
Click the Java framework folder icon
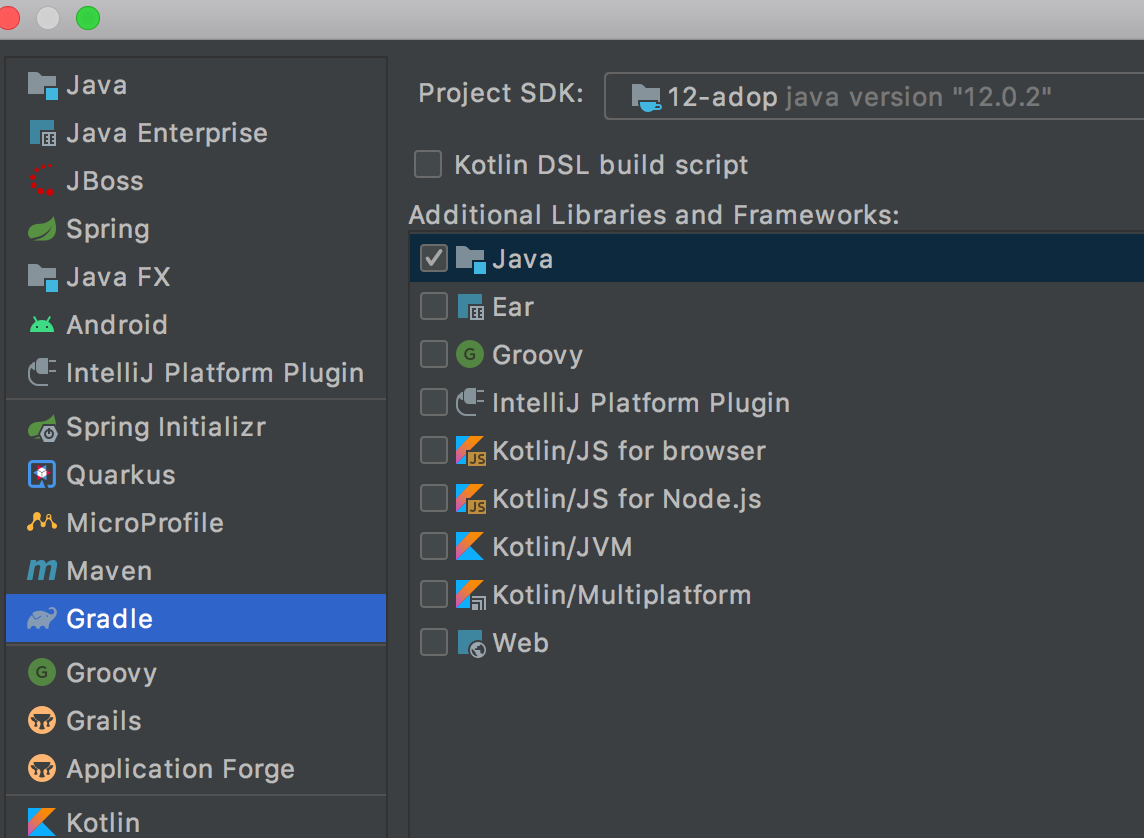coord(471,259)
